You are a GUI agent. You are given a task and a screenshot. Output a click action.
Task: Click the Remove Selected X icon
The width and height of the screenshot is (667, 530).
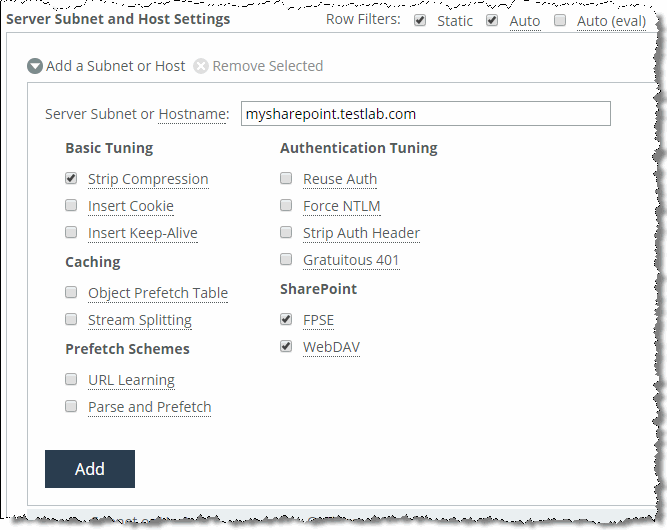coord(201,66)
